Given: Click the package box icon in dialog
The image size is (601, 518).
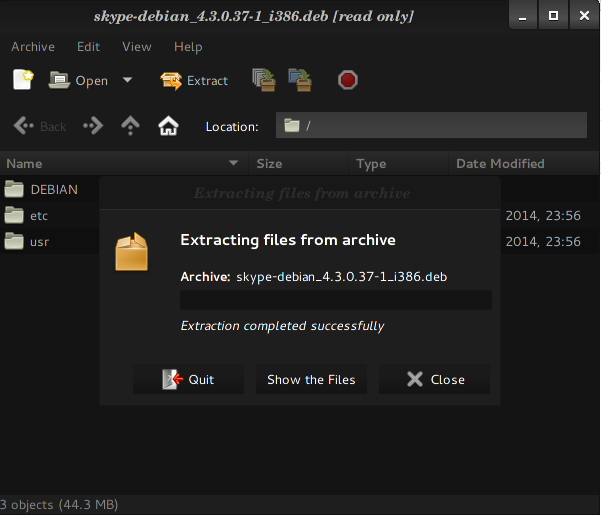Looking at the screenshot, I should (x=131, y=252).
